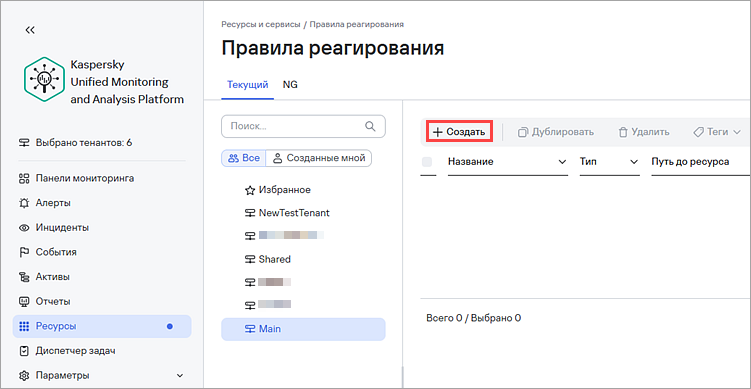Click the Панели мониторинга grid icon
This screenshot has height=389, width=751.
pos(24,179)
